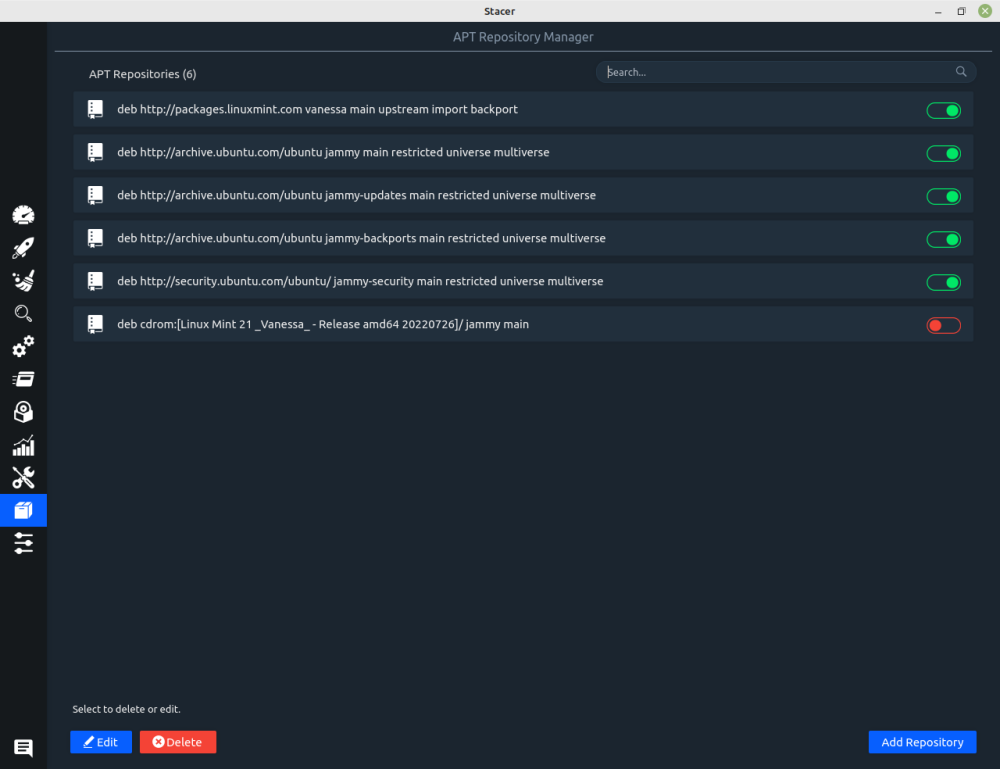The image size is (1000, 769).
Task: Open Resources chart icon
Action: [24, 445]
